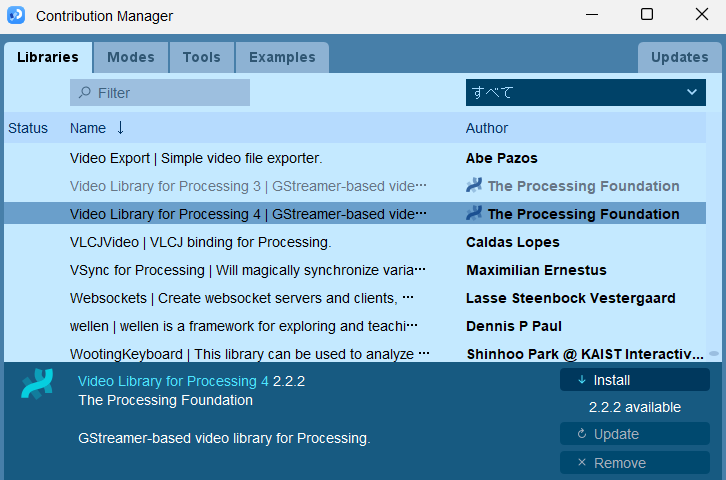
Task: Switch to the Libraries tab
Action: click(x=48, y=57)
